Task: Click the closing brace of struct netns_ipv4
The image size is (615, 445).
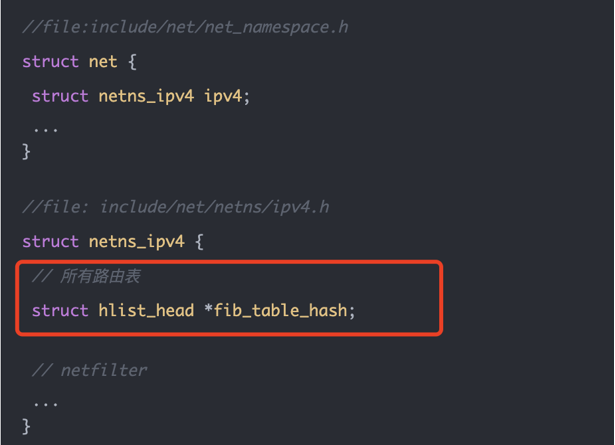Action: click(27, 426)
